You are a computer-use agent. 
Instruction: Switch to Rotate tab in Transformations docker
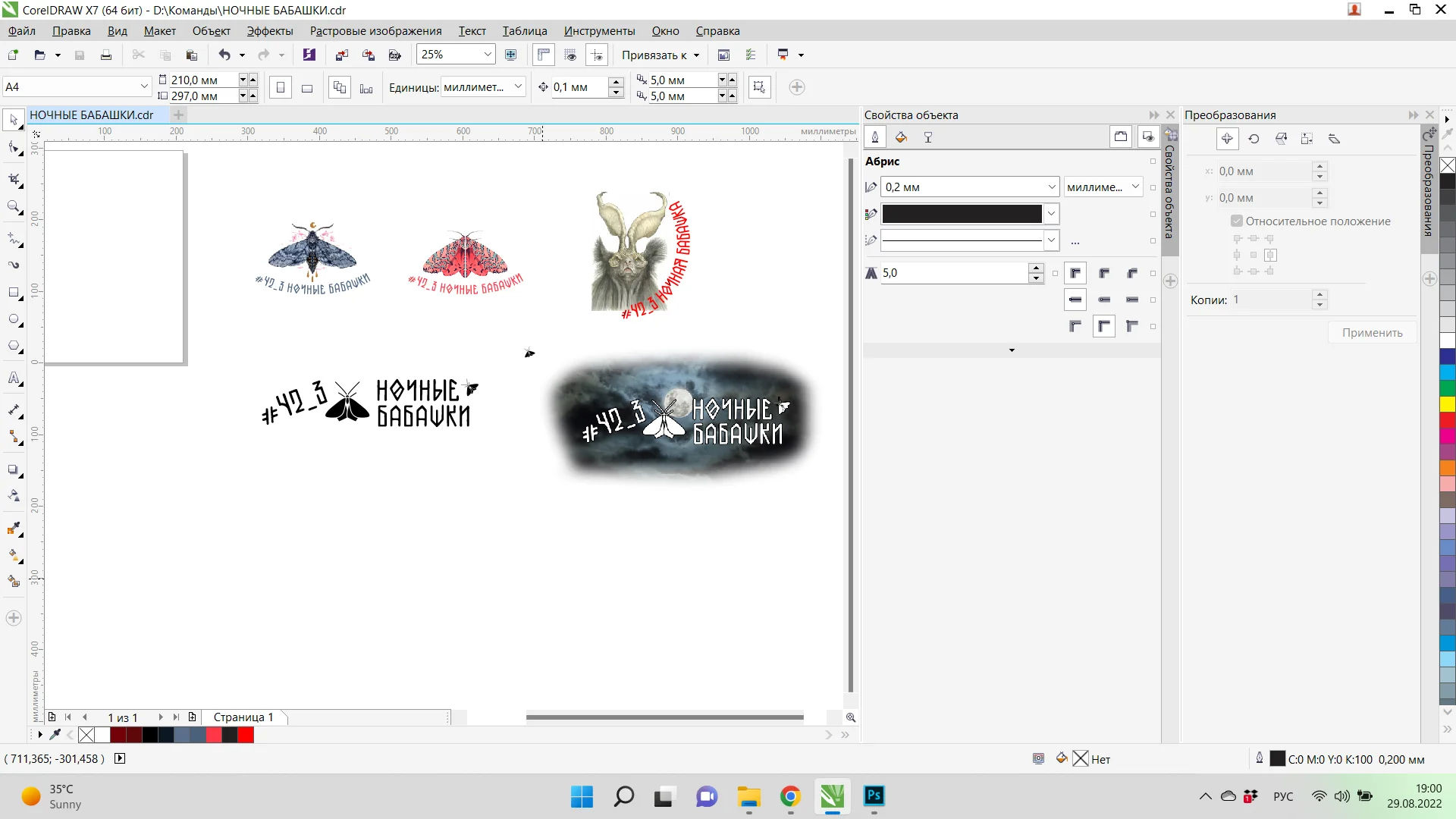click(1254, 139)
